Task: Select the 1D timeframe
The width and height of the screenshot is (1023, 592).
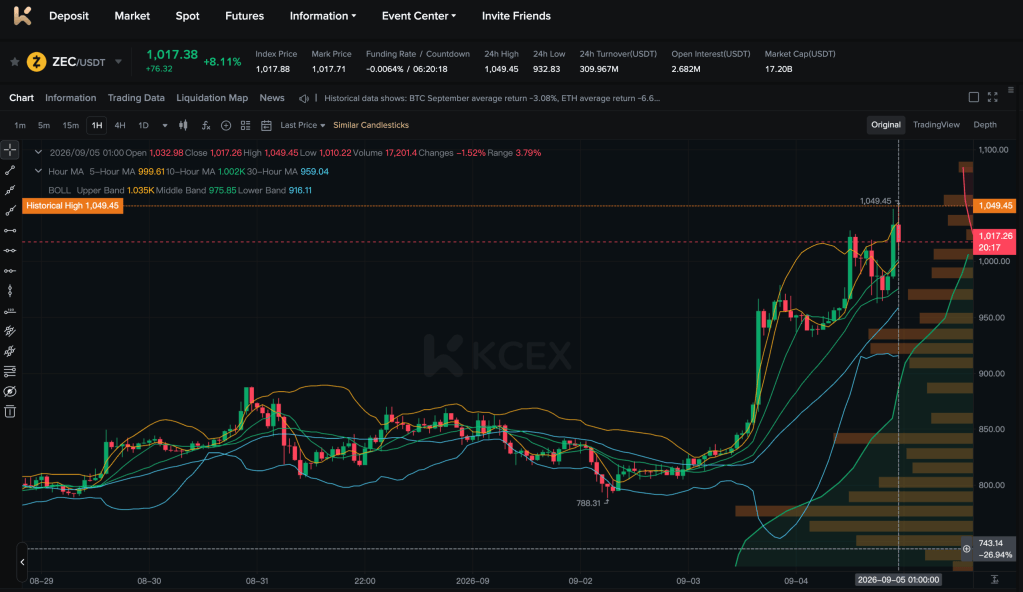Action: point(144,125)
